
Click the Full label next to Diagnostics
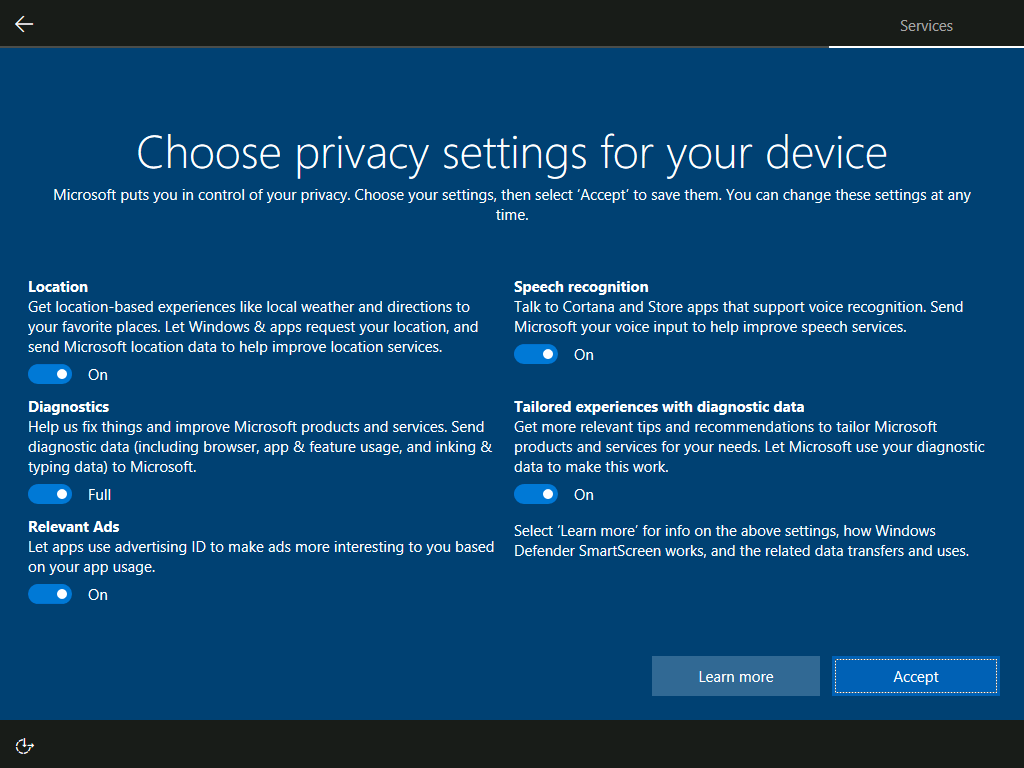100,493
